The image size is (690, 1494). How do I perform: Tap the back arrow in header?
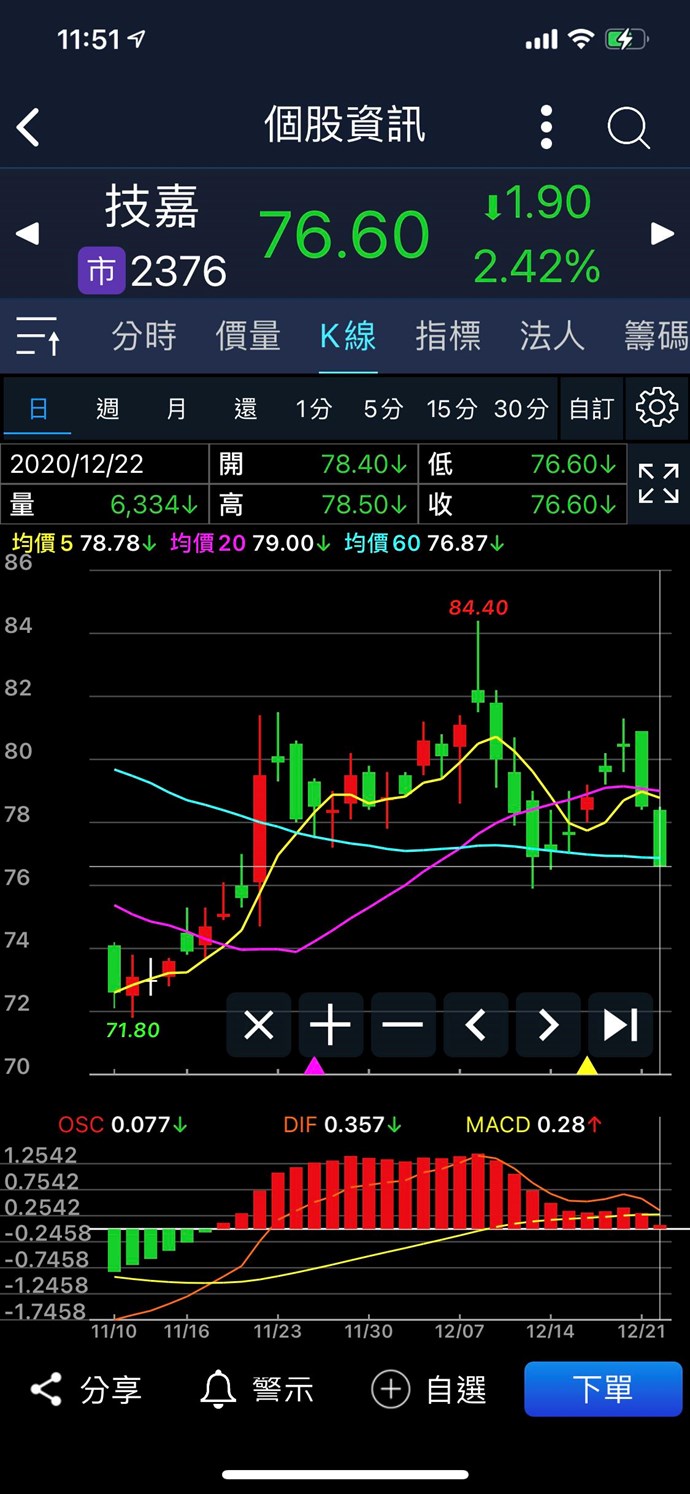[x=29, y=128]
